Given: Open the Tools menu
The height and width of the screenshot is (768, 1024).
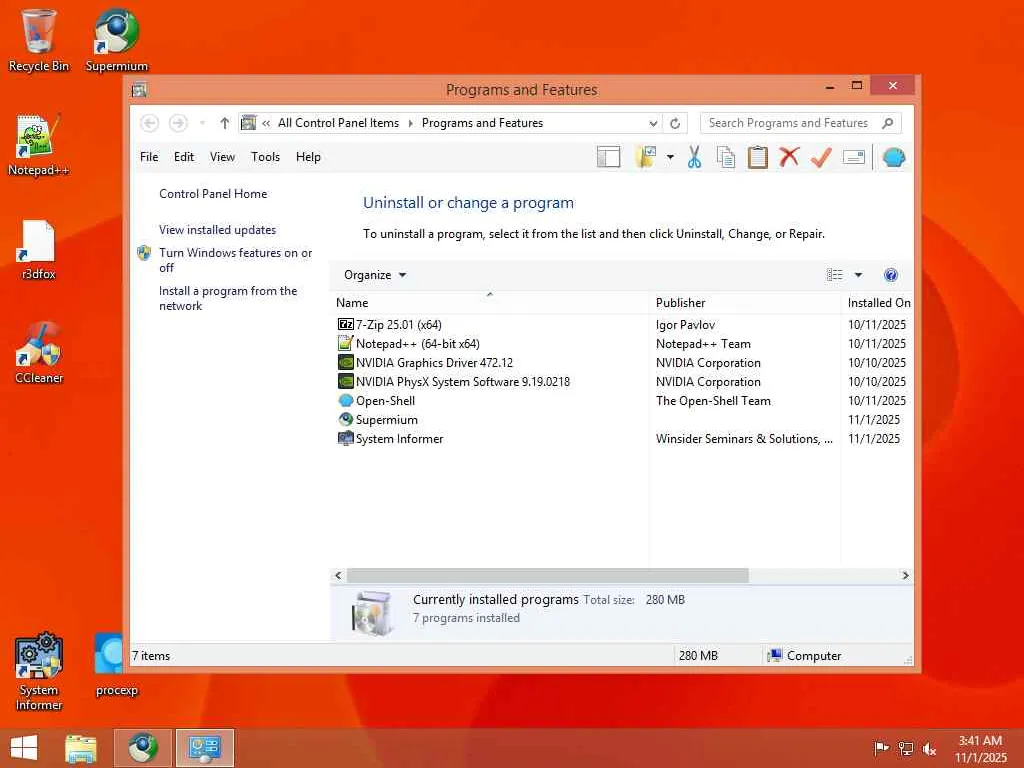Looking at the screenshot, I should [265, 157].
